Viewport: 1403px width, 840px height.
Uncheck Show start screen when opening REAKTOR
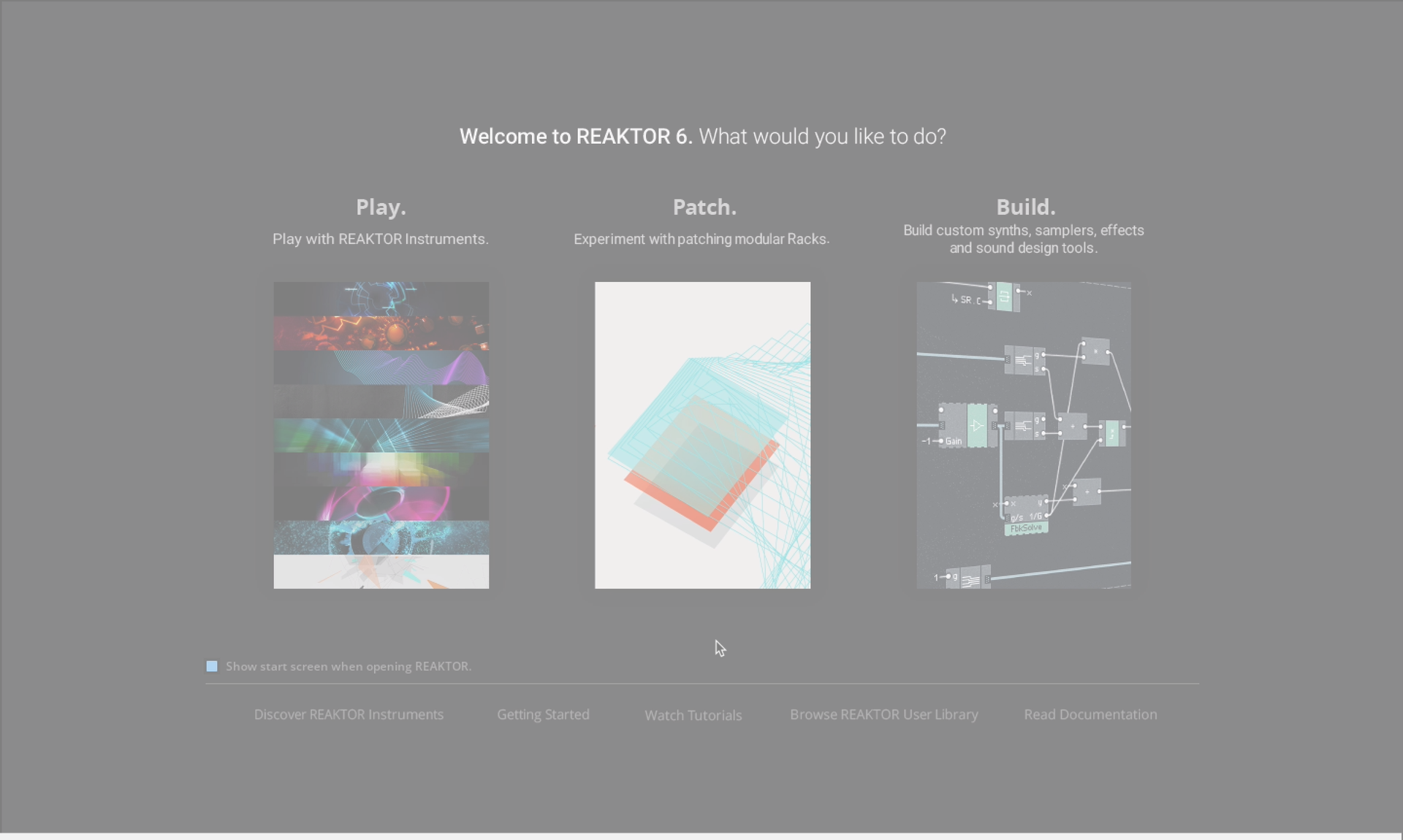point(212,666)
